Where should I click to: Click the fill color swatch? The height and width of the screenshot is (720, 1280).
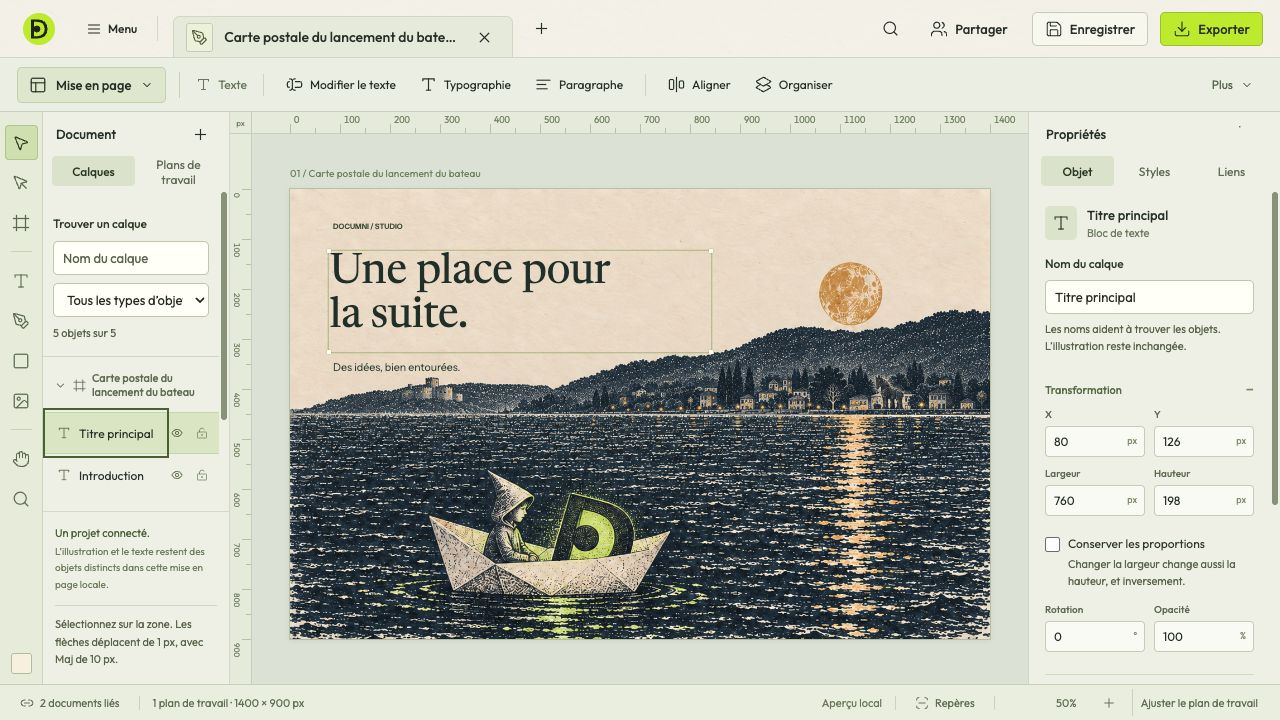(21, 663)
